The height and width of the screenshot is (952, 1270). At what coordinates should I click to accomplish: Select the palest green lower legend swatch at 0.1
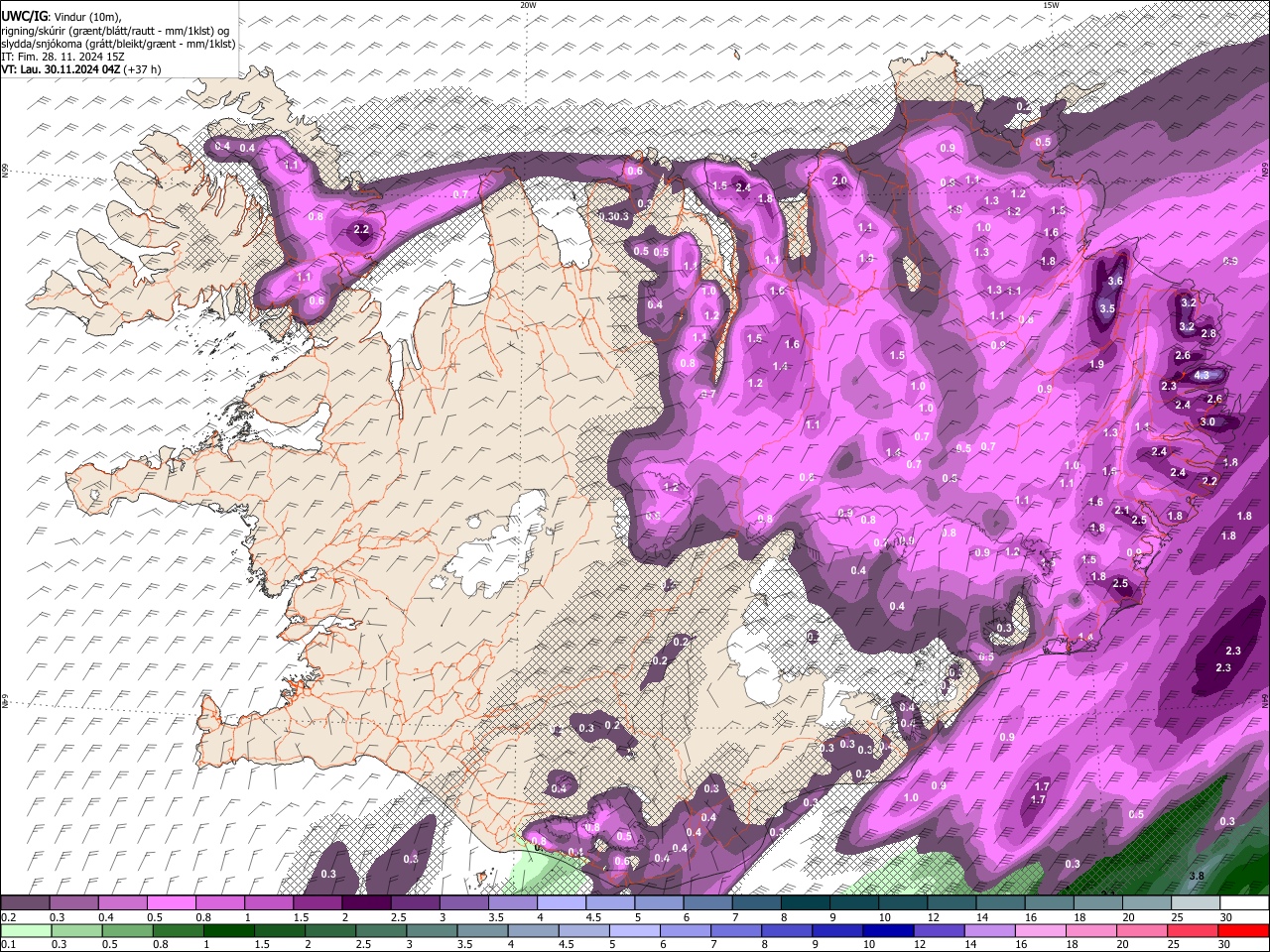26,931
